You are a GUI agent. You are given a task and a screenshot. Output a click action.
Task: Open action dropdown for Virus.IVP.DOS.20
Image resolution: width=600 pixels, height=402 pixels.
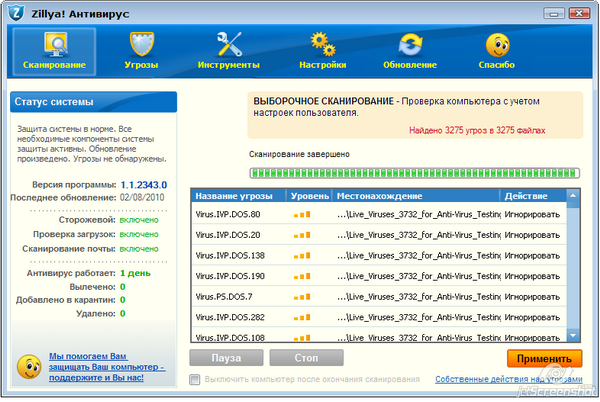532,235
